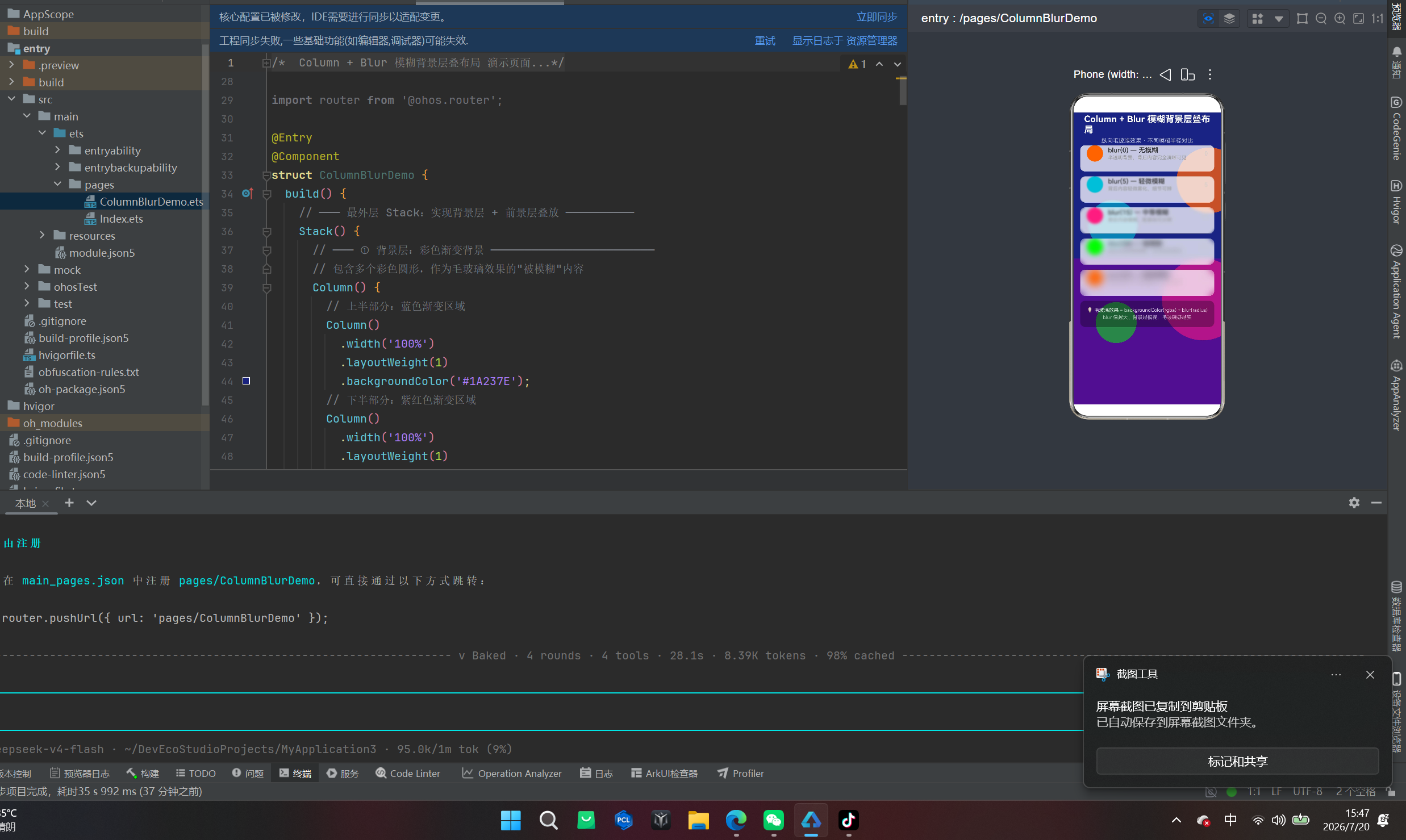Go to next highlighted problem arrow
Viewport: 1406px width, 840px height.
tap(898, 64)
